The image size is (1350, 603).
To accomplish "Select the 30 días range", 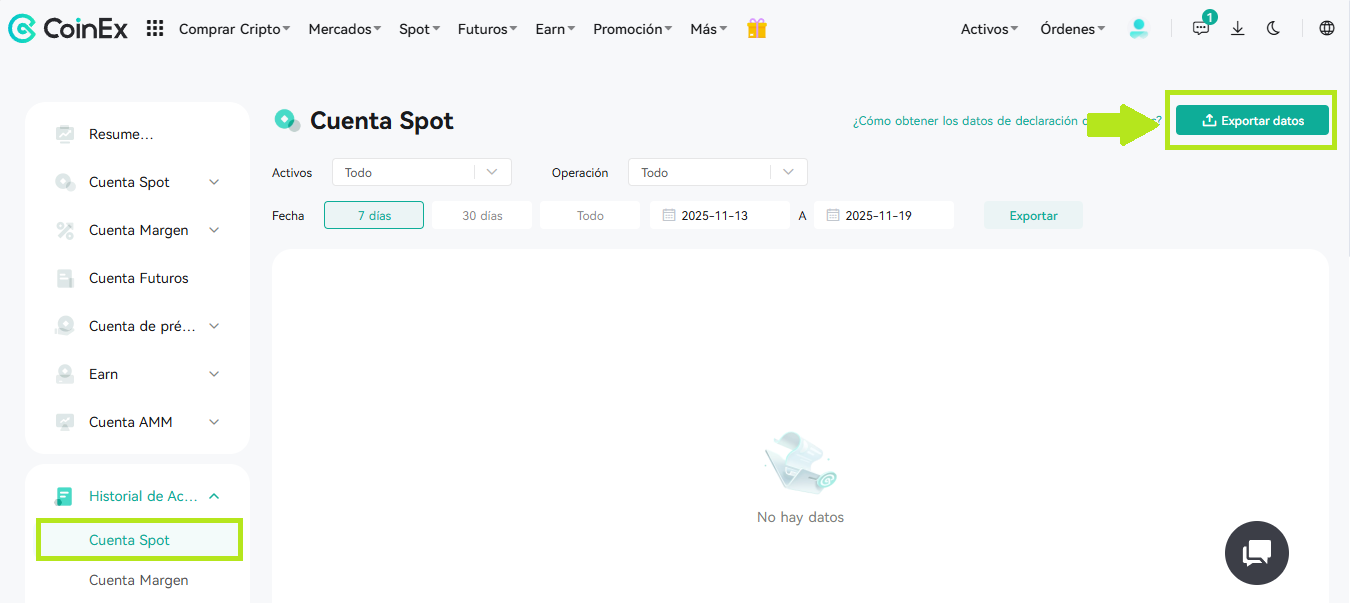I will point(482,215).
